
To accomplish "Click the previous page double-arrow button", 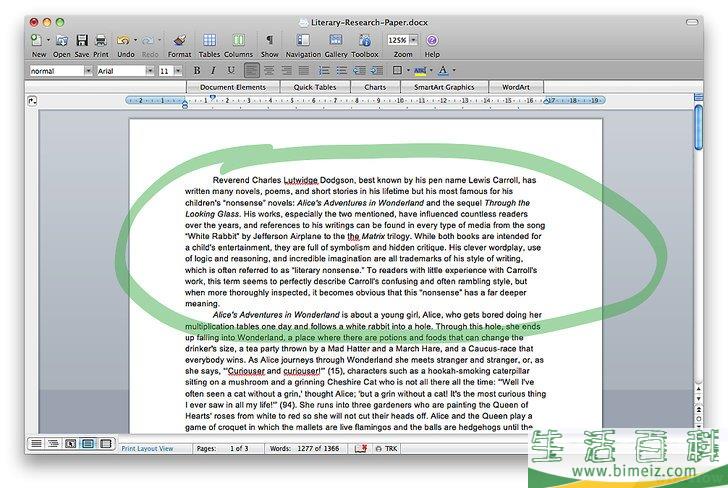I will click(698, 410).
